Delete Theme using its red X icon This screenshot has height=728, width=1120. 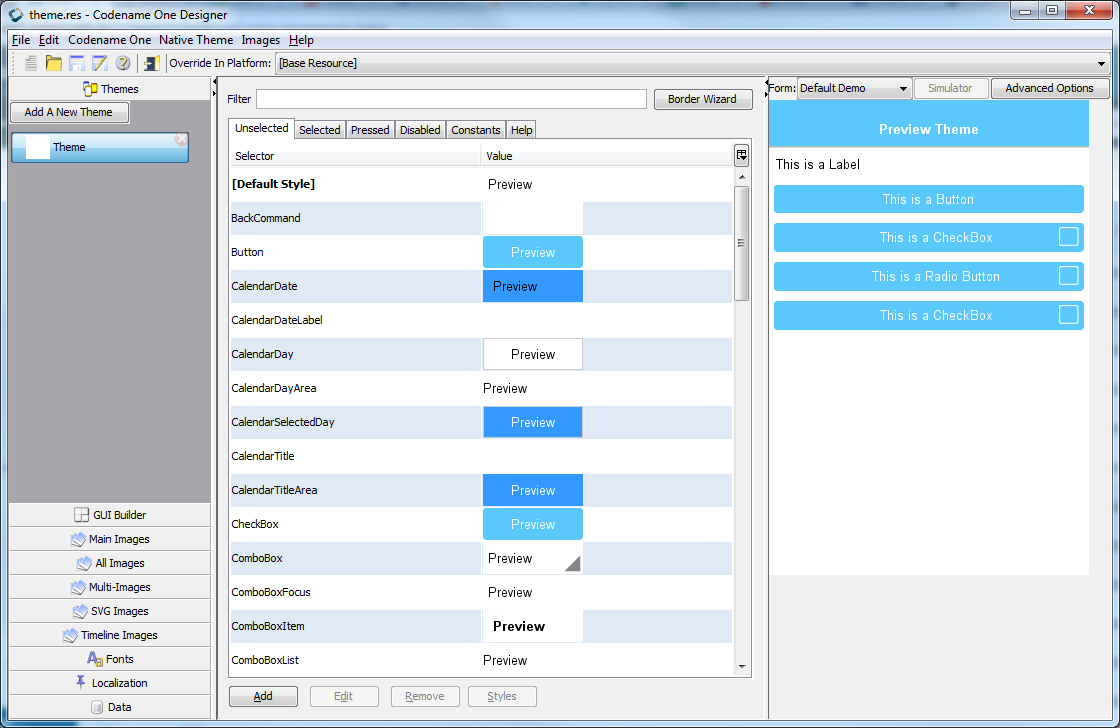181,139
